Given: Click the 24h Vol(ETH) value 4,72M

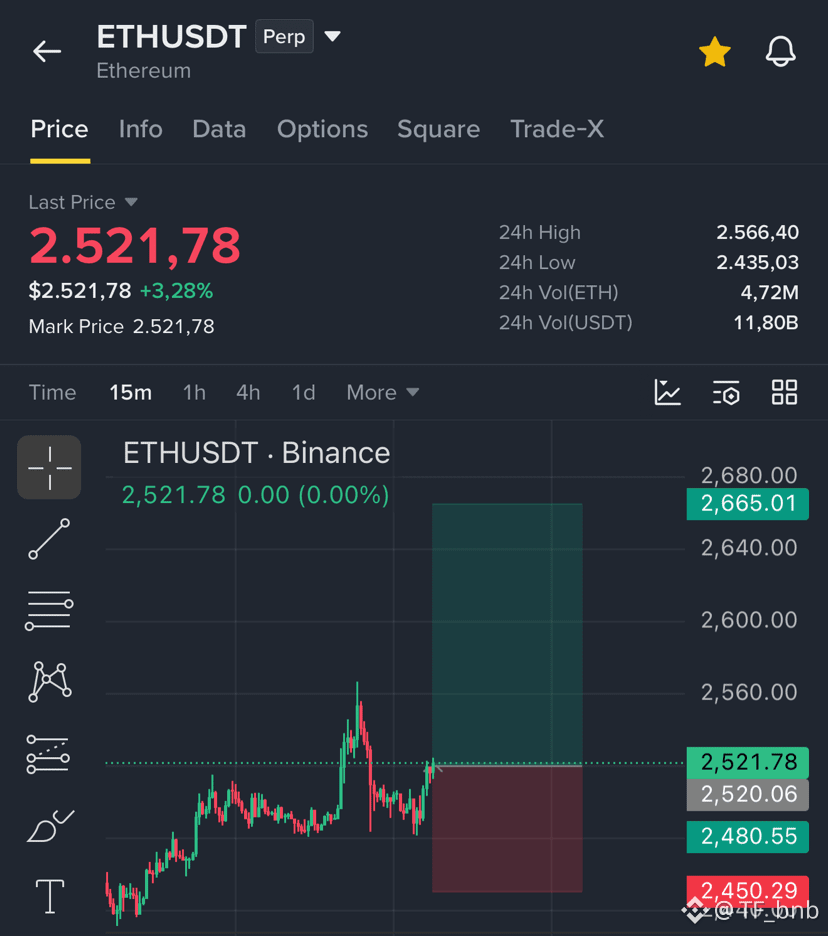Looking at the screenshot, I should click(x=769, y=292).
